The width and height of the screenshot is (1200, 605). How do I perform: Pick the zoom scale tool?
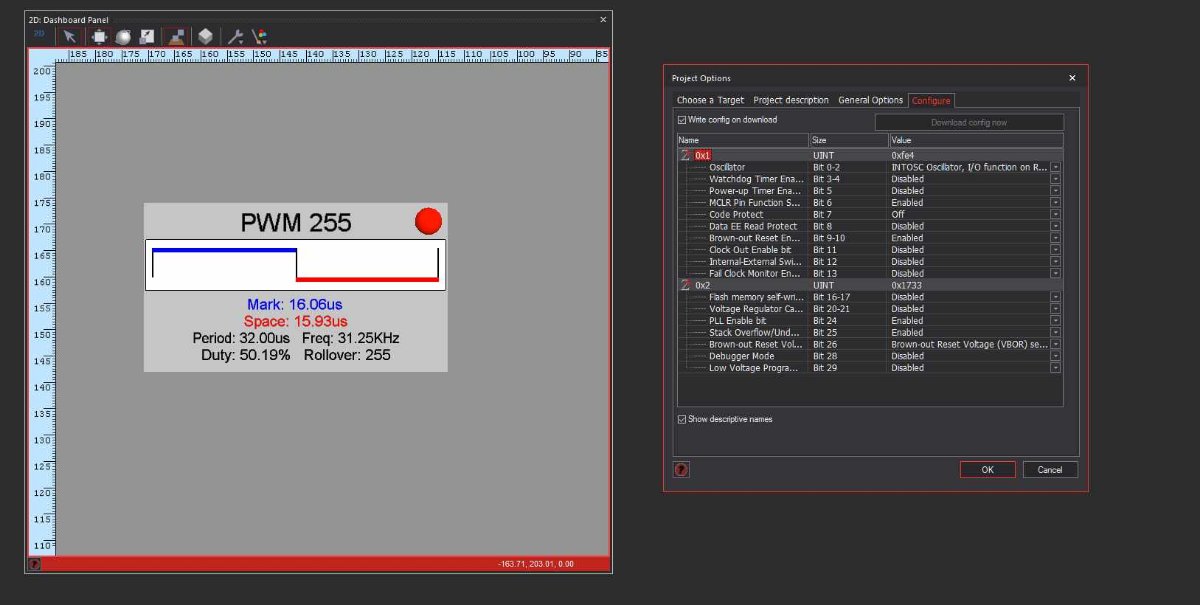tap(147, 36)
